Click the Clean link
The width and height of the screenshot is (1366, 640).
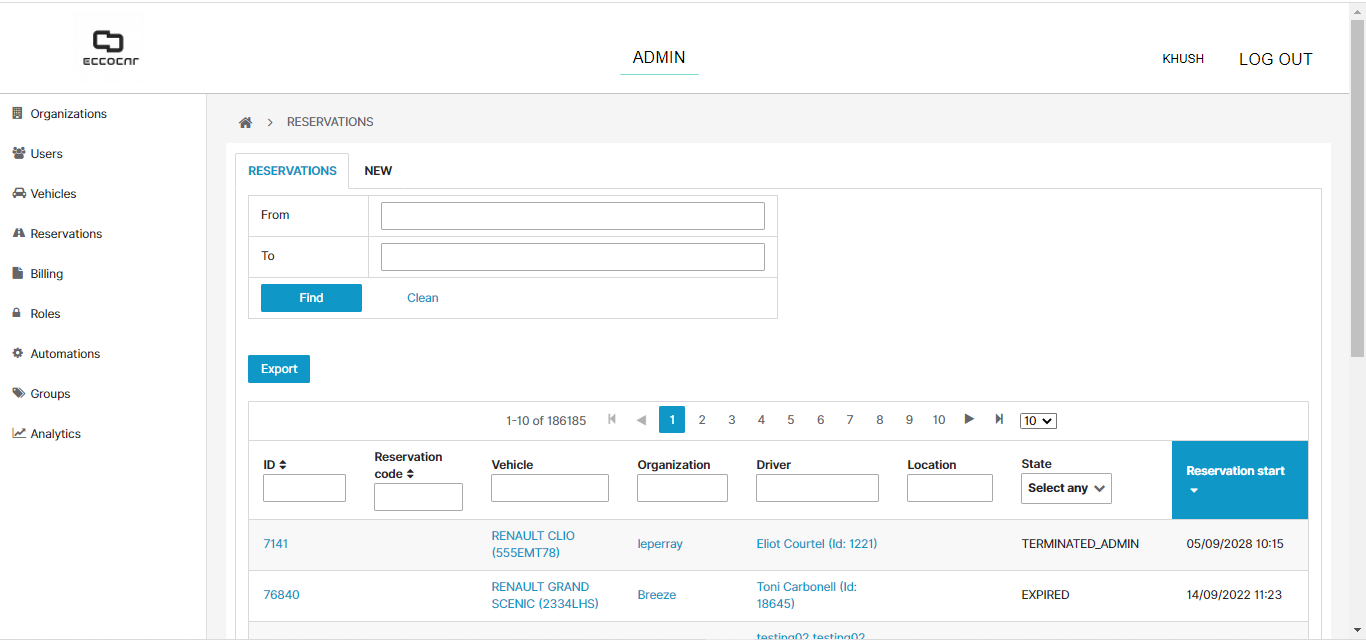point(422,298)
